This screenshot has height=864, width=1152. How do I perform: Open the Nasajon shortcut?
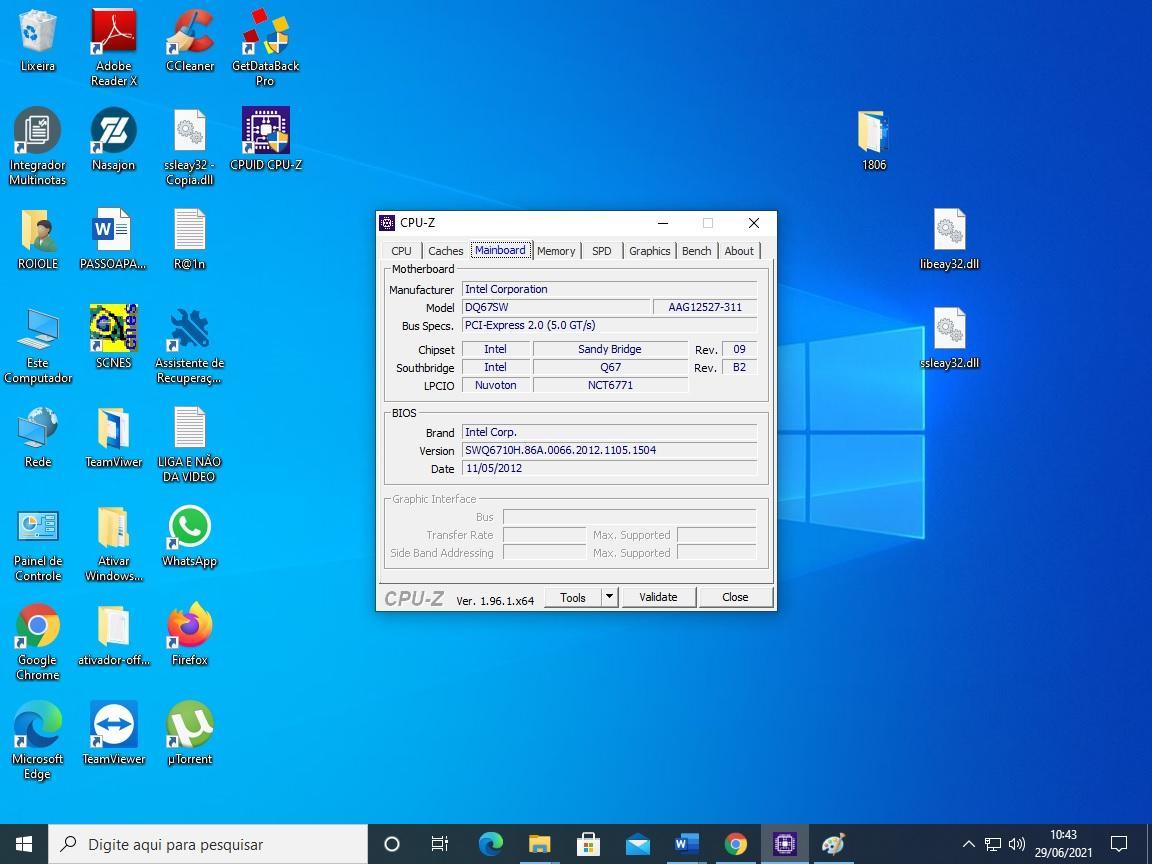tap(114, 140)
